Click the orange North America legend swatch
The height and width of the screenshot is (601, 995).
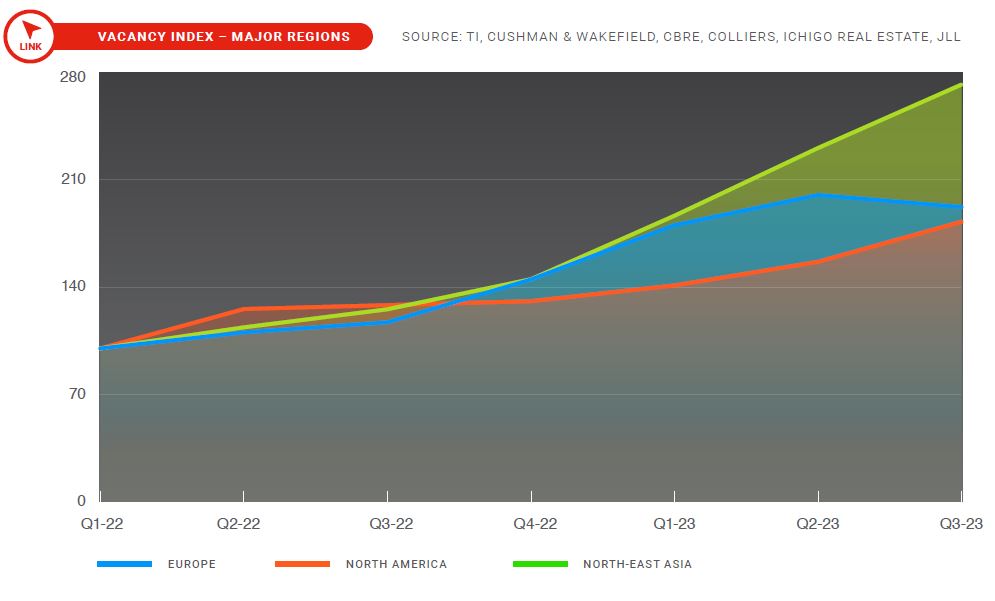tap(302, 564)
